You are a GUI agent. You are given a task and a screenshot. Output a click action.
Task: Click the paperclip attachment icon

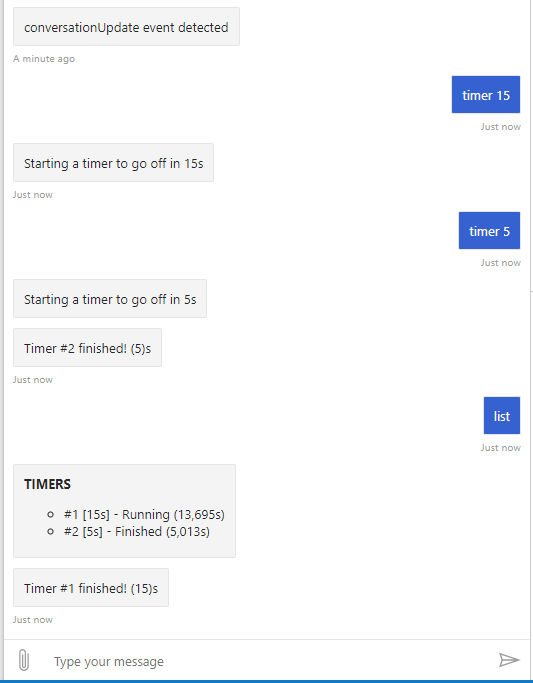click(24, 660)
